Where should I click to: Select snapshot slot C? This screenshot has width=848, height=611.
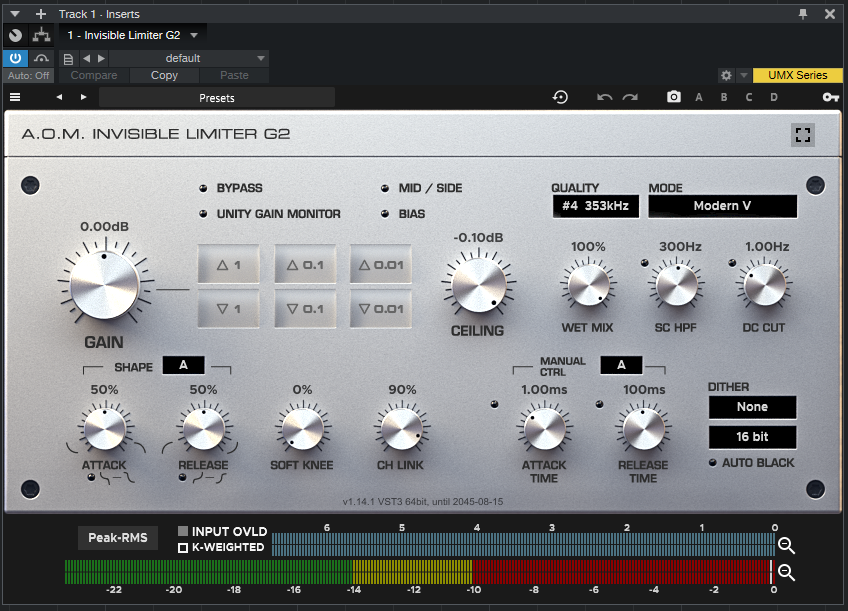748,97
